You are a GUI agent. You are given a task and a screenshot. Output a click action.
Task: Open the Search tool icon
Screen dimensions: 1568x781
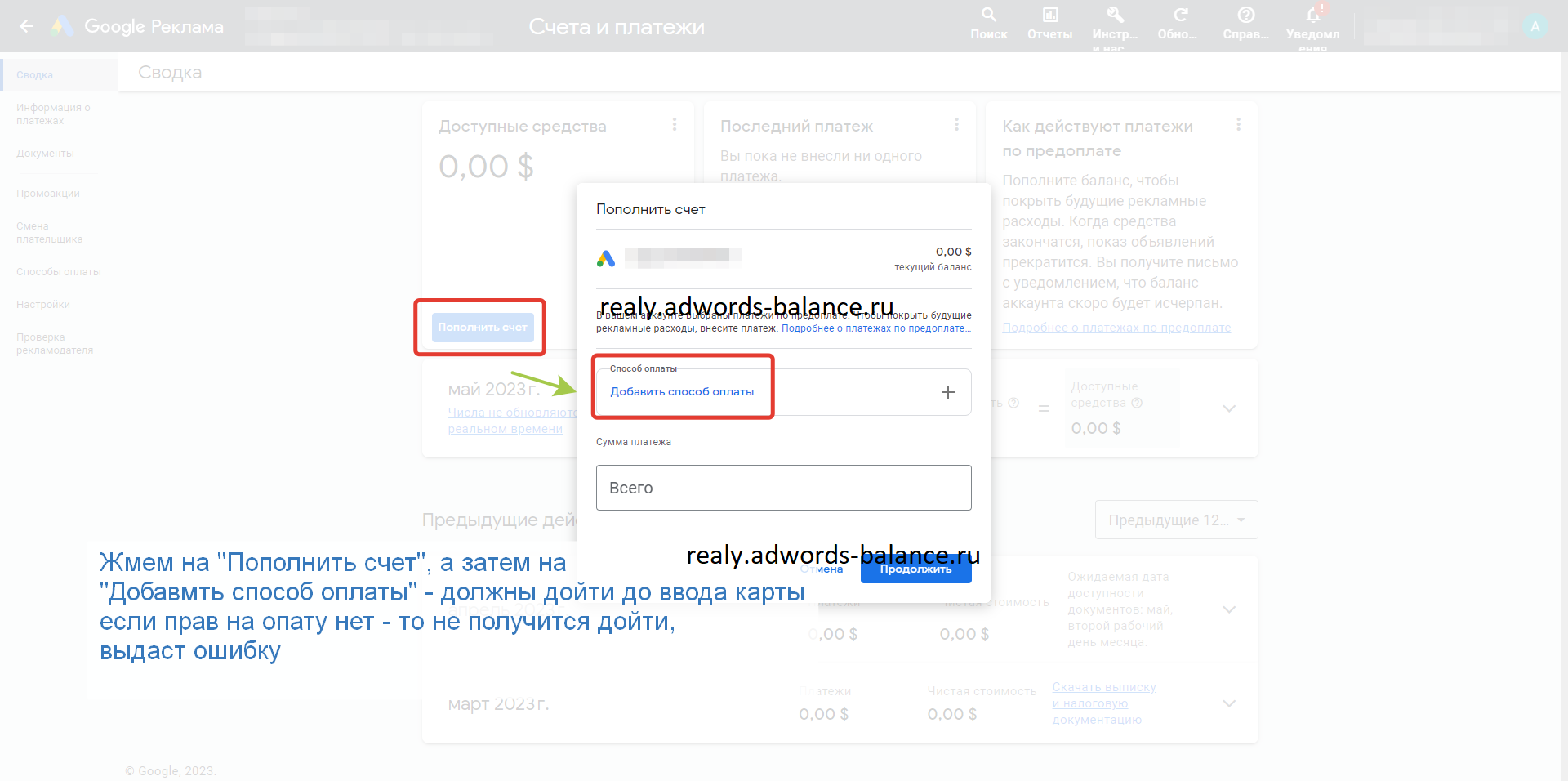988,16
